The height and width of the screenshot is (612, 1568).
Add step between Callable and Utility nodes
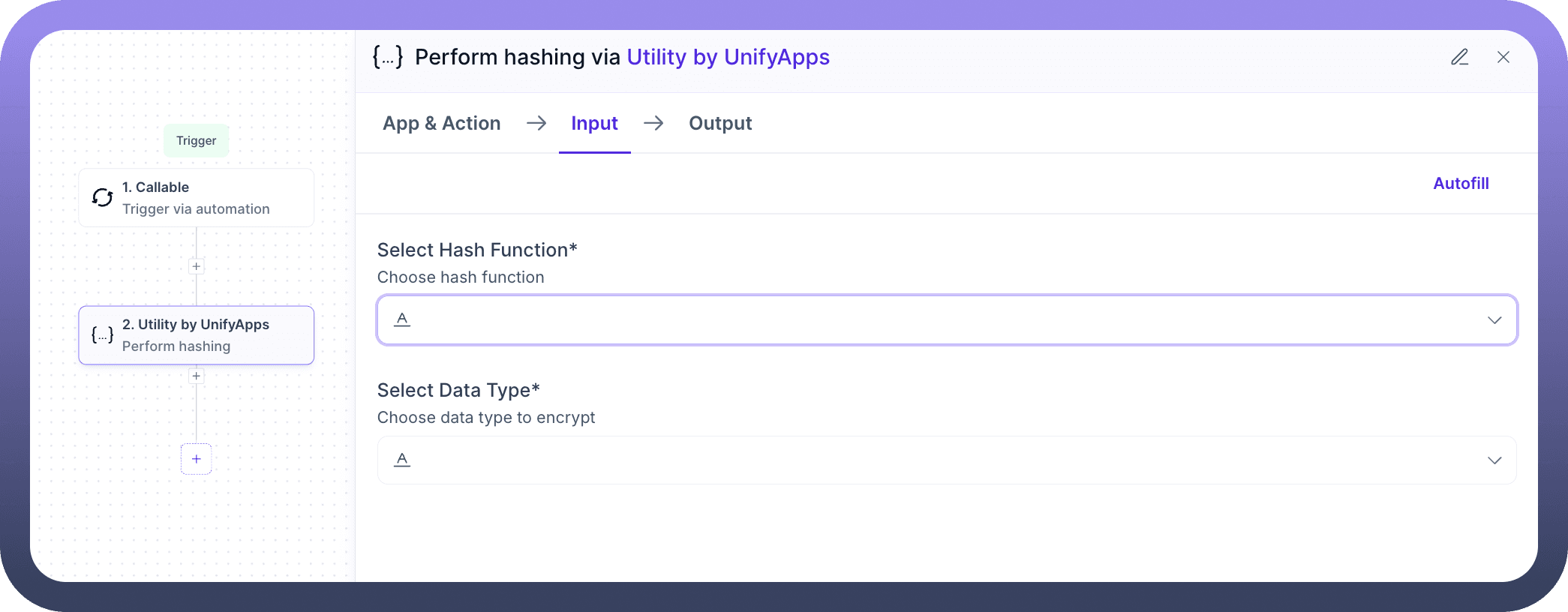coord(197,266)
